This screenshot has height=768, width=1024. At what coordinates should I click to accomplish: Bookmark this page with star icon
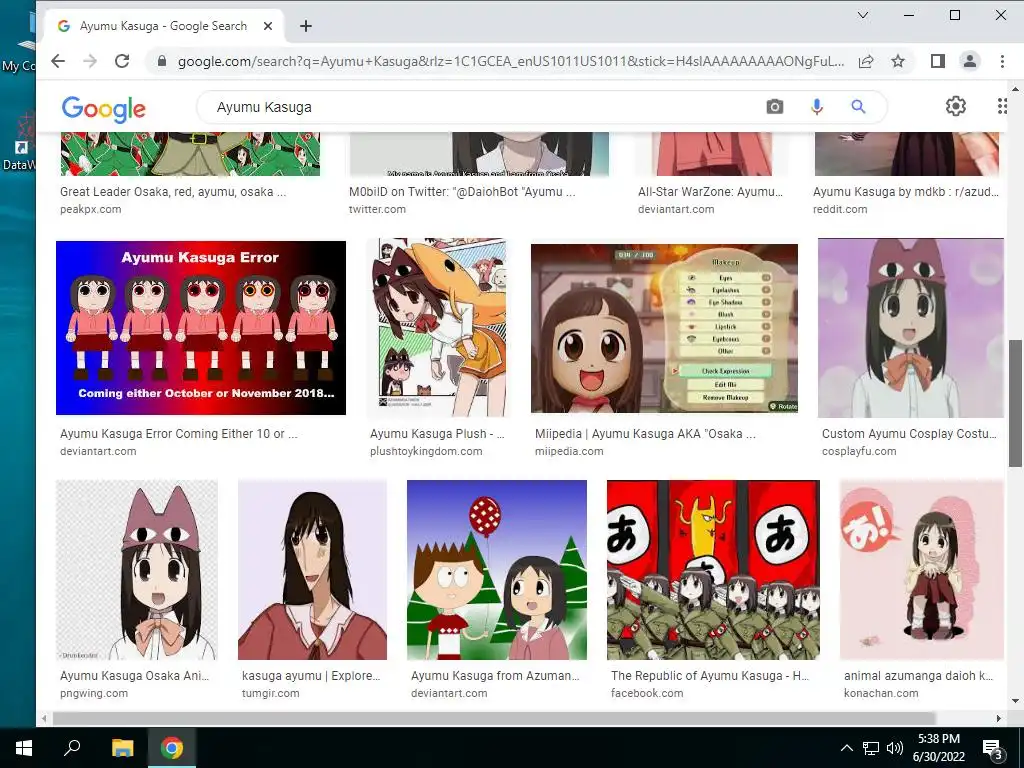tap(898, 61)
